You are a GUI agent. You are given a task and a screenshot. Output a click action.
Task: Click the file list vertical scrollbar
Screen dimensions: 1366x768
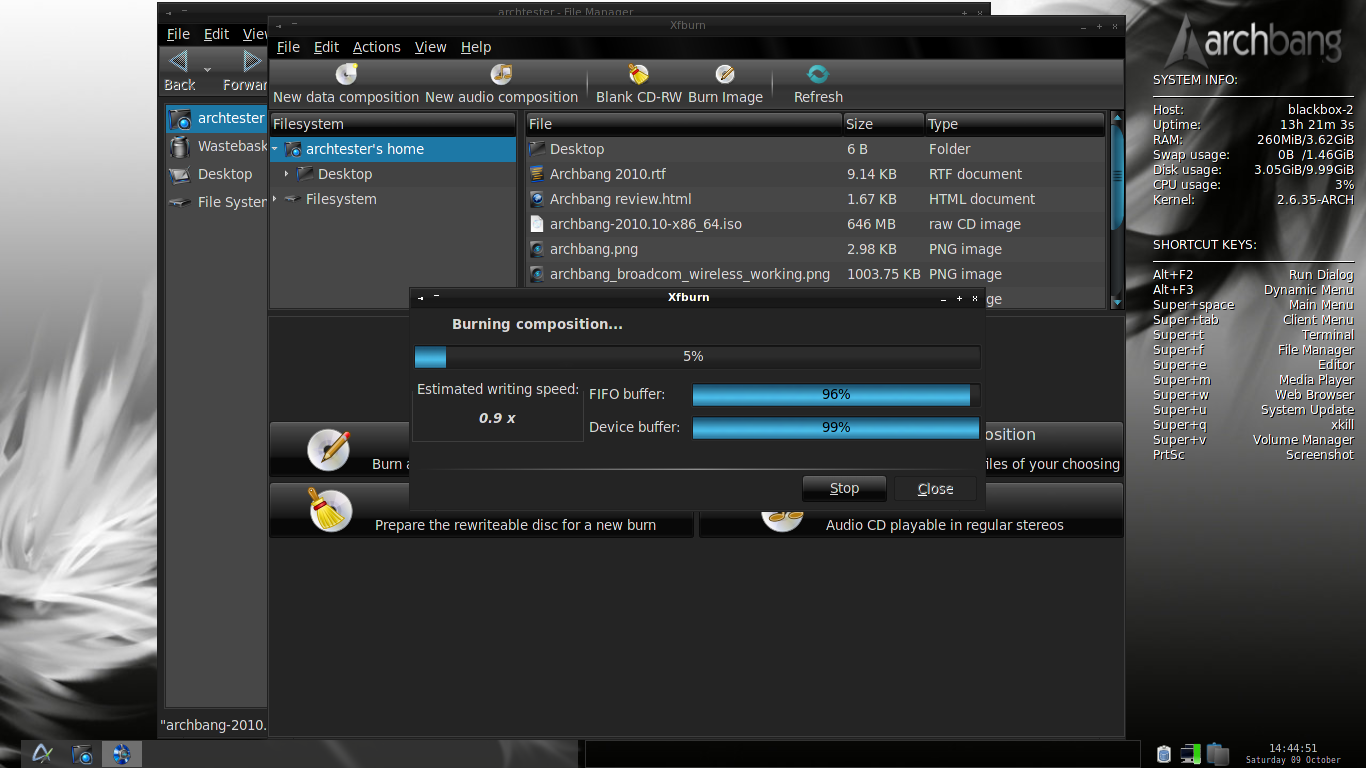click(x=1116, y=210)
